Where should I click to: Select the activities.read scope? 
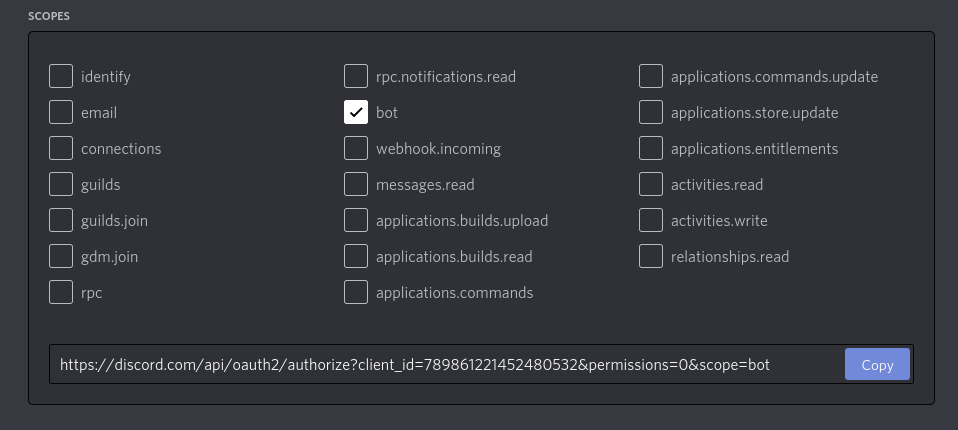[x=651, y=185]
